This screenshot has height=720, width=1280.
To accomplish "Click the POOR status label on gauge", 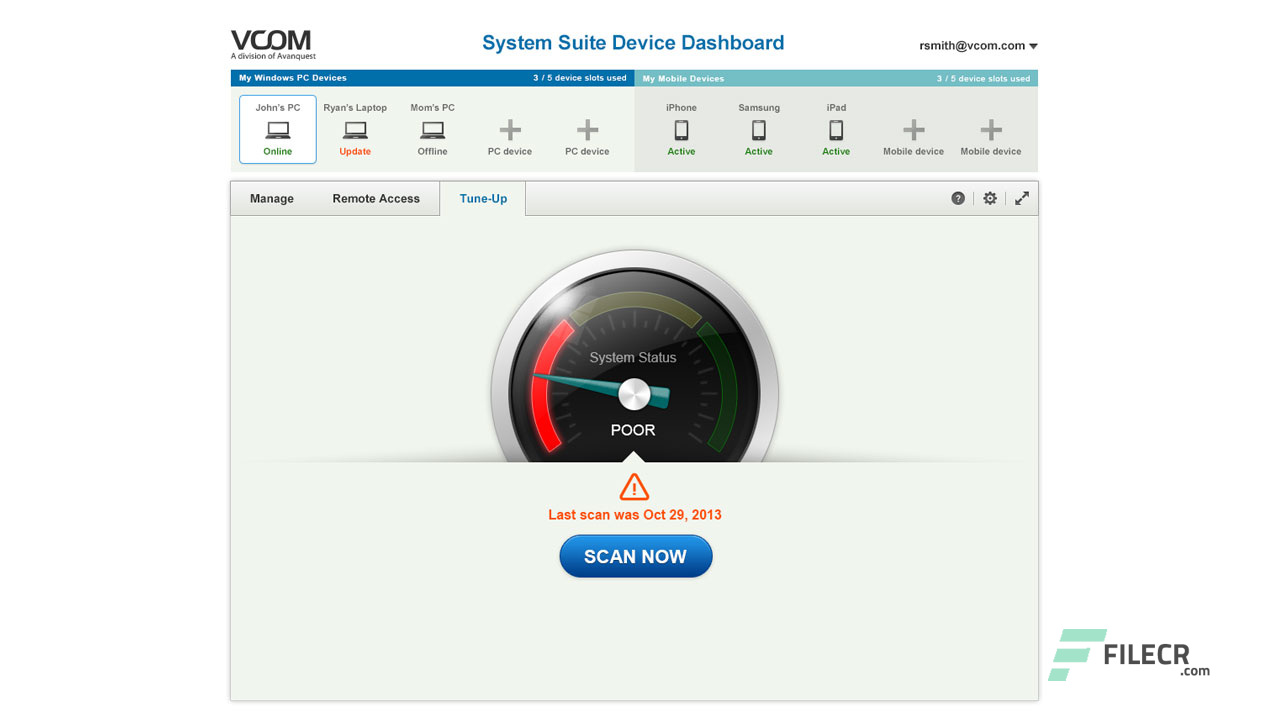I will click(x=633, y=430).
